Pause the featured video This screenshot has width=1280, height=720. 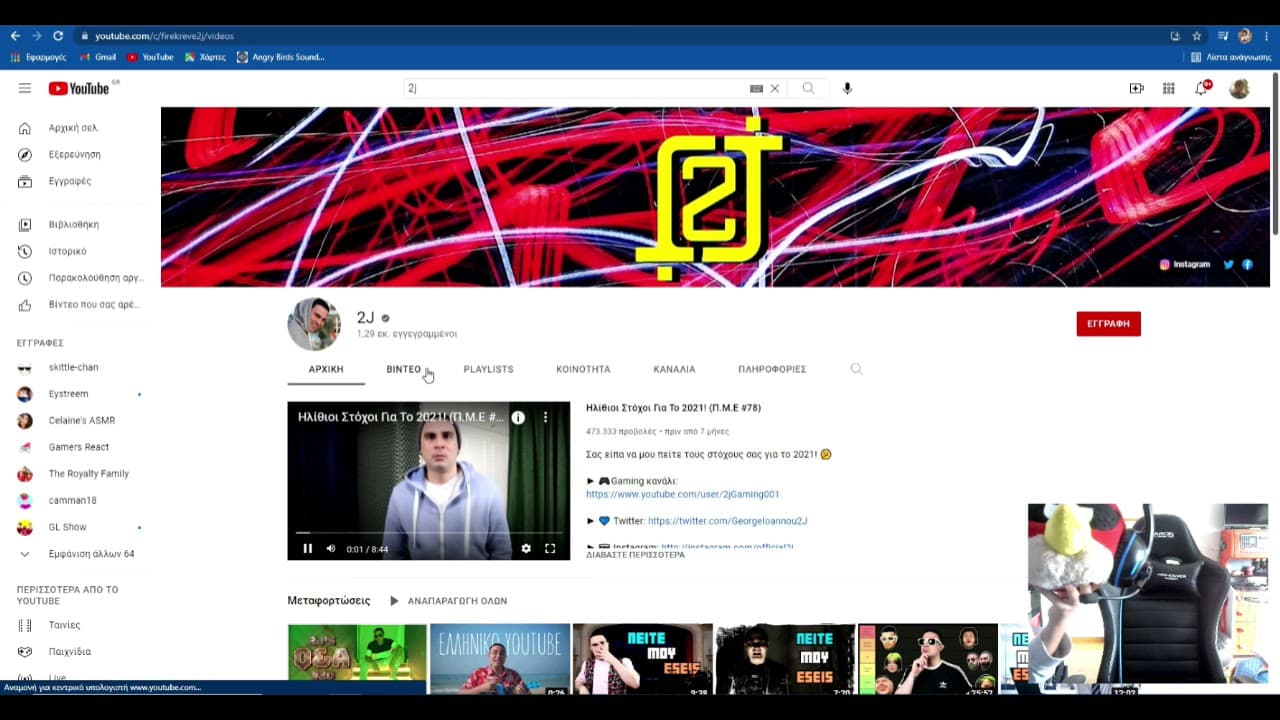[x=307, y=548]
